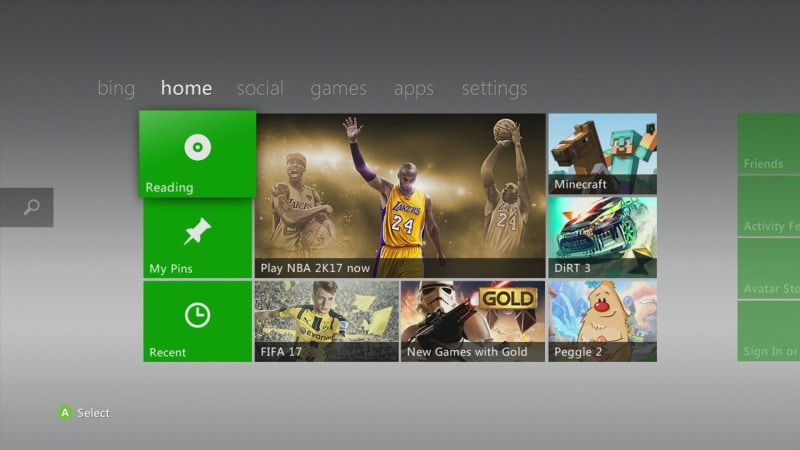Open the DiRT 3 tile

tap(603, 238)
